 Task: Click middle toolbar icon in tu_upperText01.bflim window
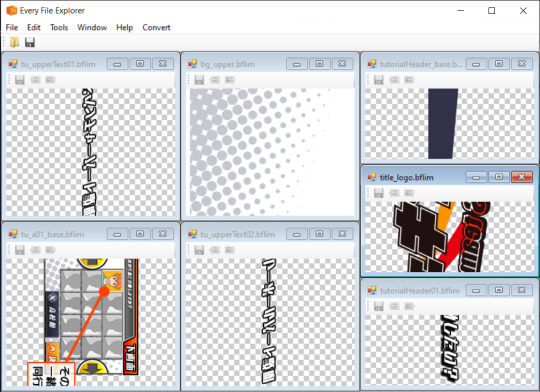tap(35, 80)
